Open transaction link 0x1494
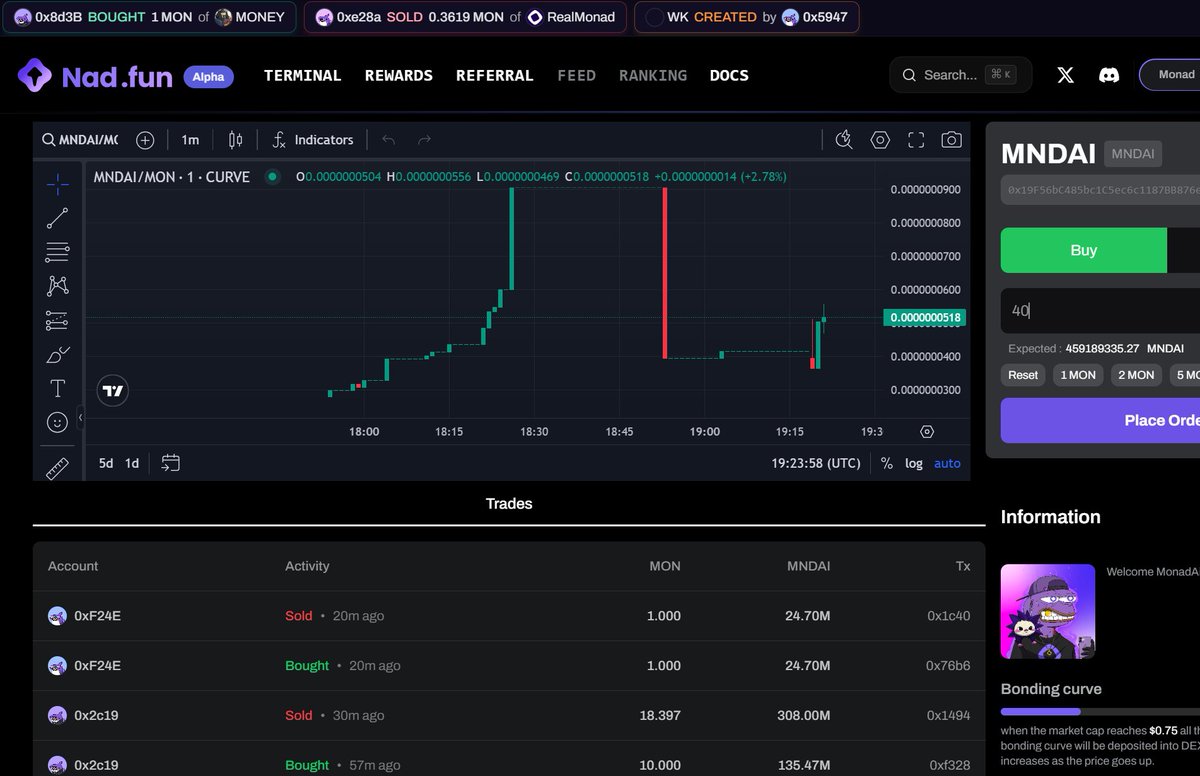This screenshot has height=776, width=1200. [x=948, y=716]
